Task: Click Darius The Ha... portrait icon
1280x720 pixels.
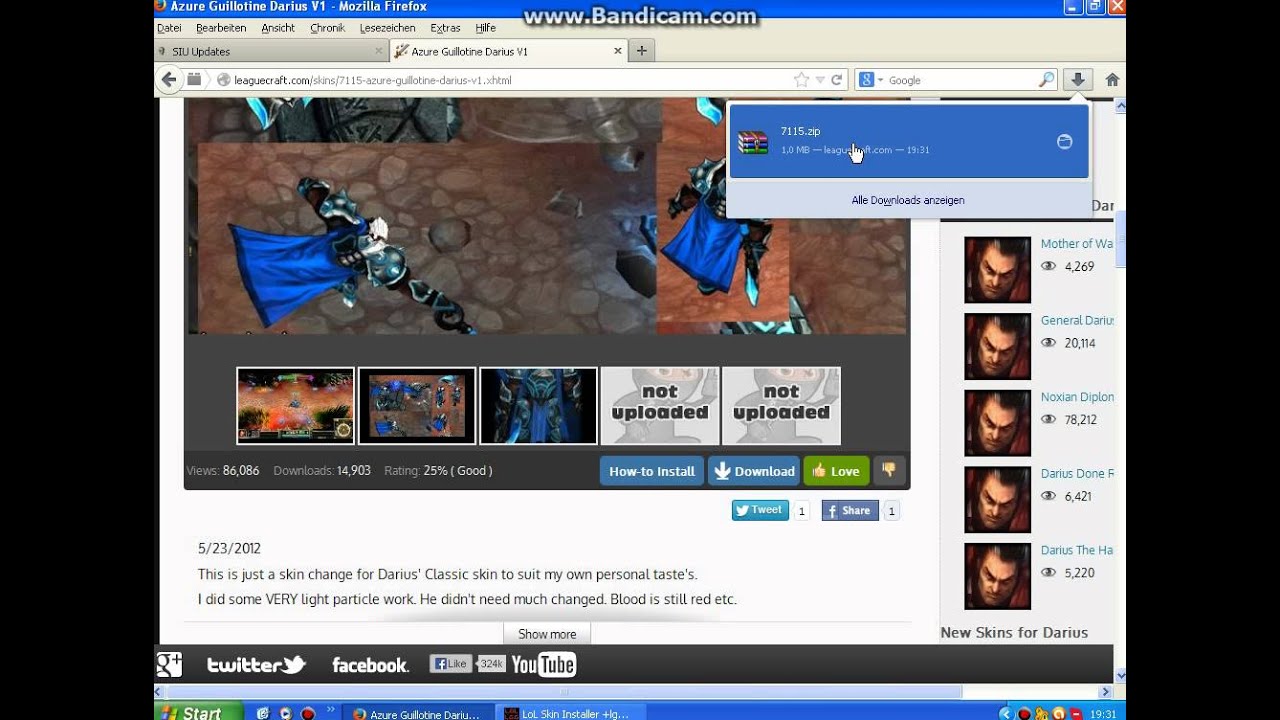Action: click(x=997, y=576)
